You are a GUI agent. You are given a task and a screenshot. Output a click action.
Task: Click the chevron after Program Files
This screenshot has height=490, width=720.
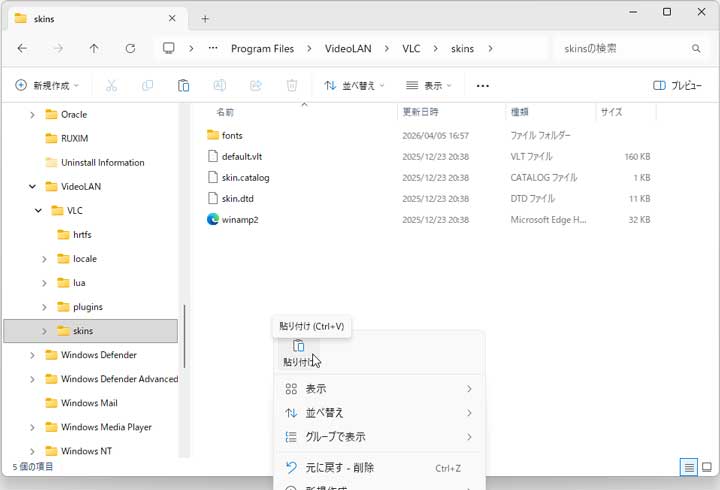pos(309,48)
